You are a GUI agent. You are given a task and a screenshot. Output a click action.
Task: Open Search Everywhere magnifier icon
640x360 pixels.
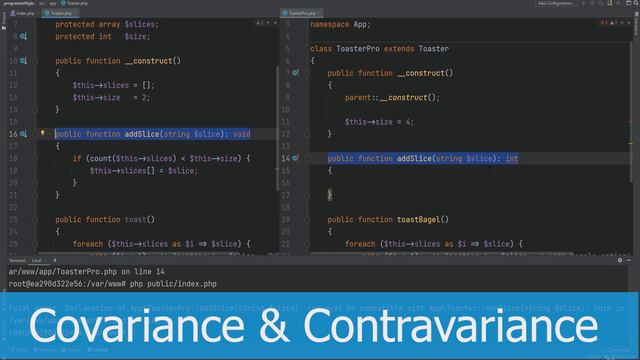(636, 3)
